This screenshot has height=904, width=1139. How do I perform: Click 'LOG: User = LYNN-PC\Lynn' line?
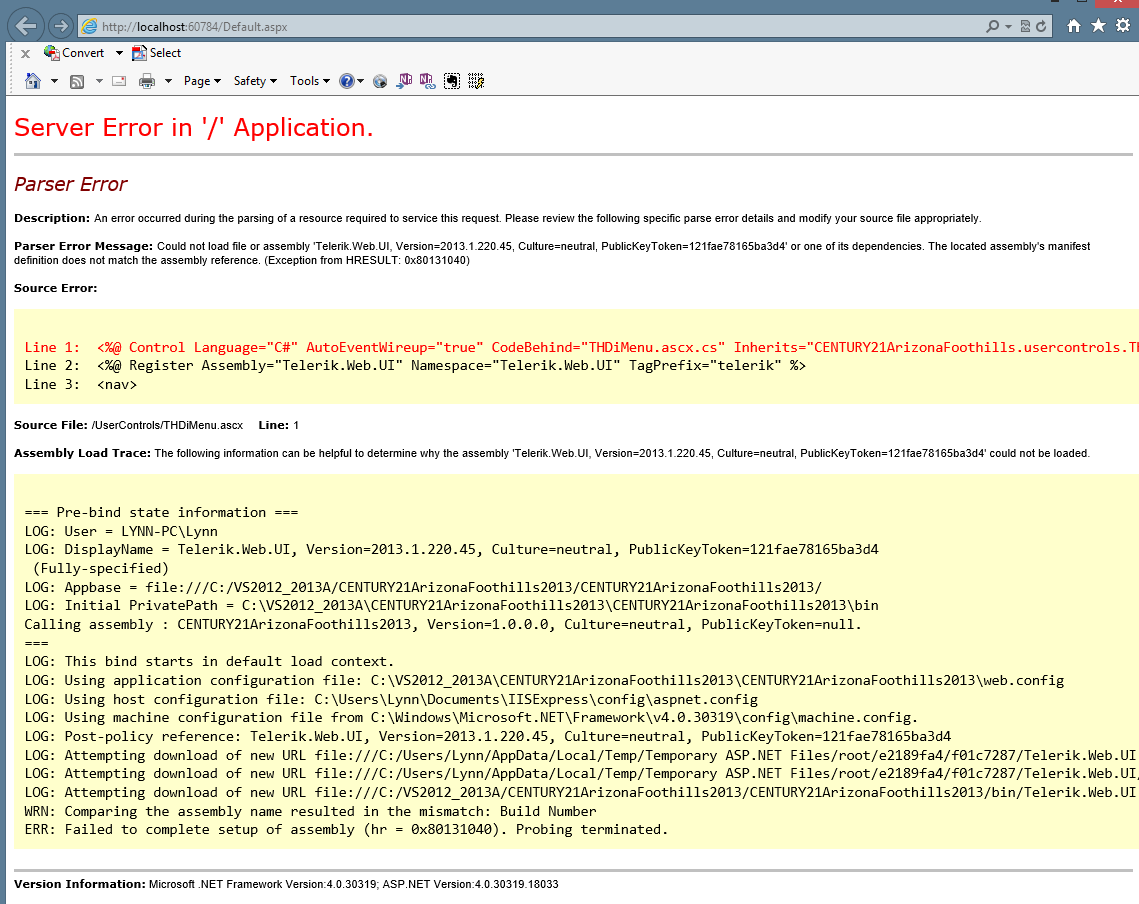(121, 531)
